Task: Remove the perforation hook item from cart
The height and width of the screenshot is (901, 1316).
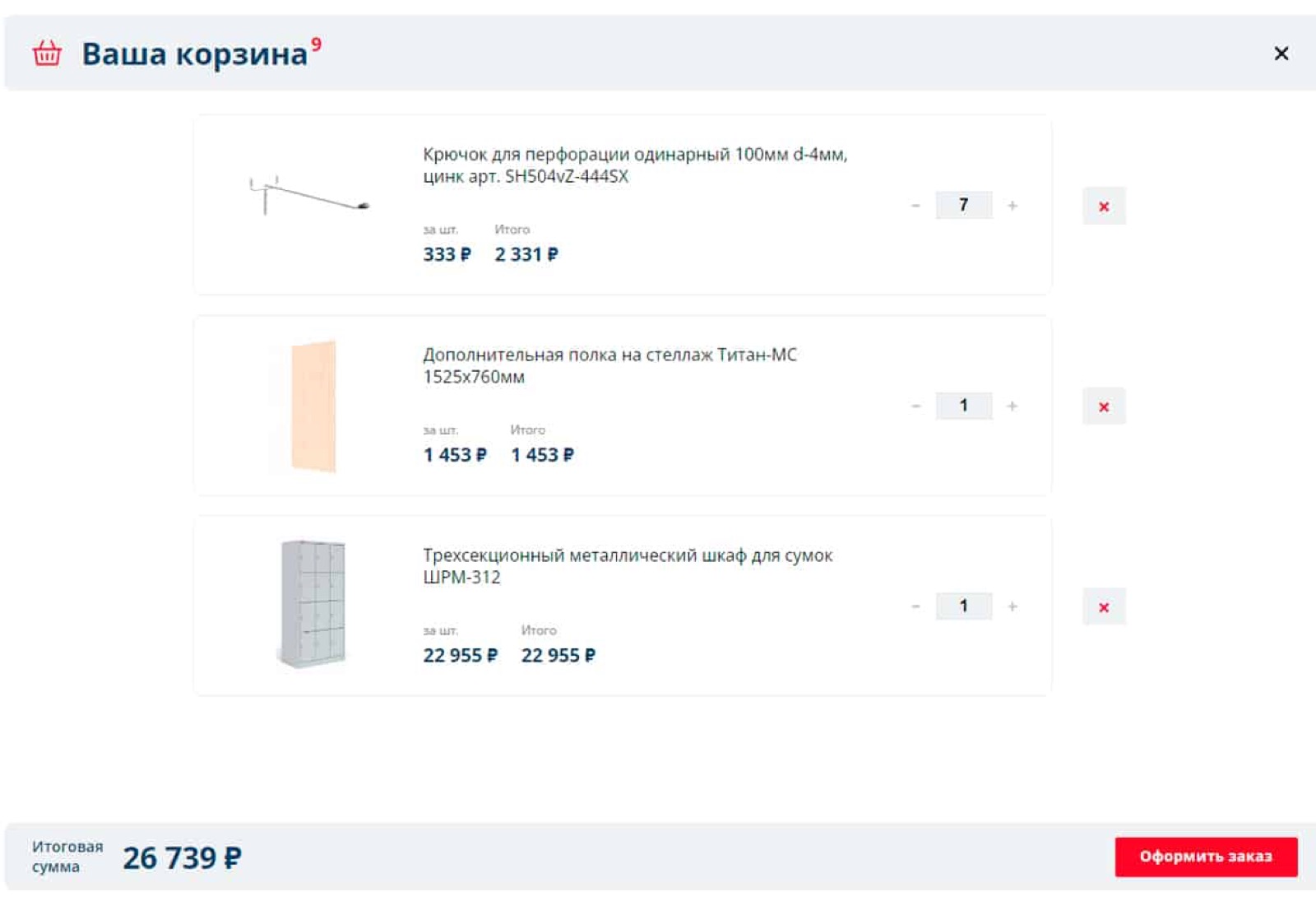Action: pyautogui.click(x=1104, y=206)
